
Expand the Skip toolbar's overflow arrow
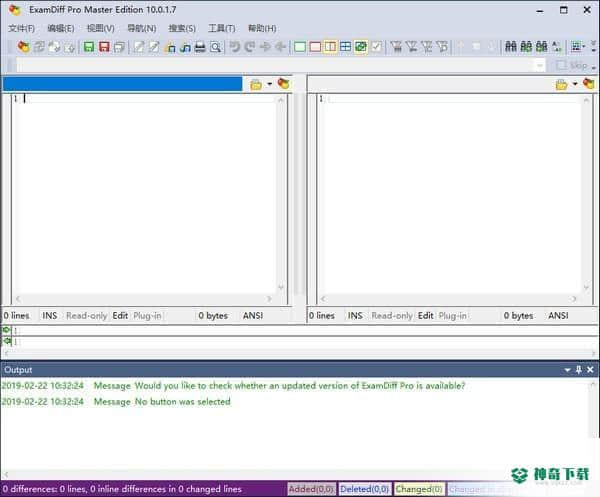593,67
